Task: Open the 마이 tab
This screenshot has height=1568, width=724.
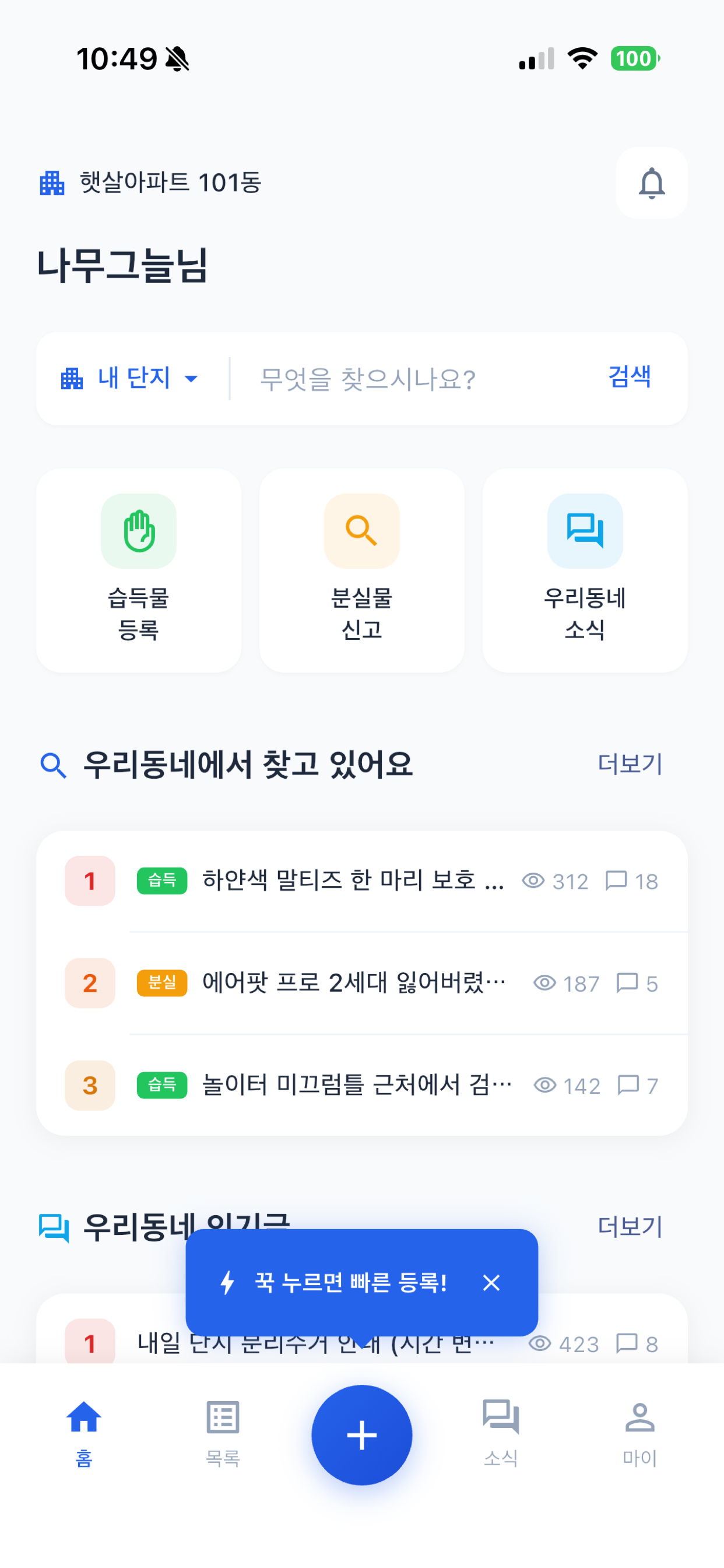Action: pyautogui.click(x=639, y=1433)
